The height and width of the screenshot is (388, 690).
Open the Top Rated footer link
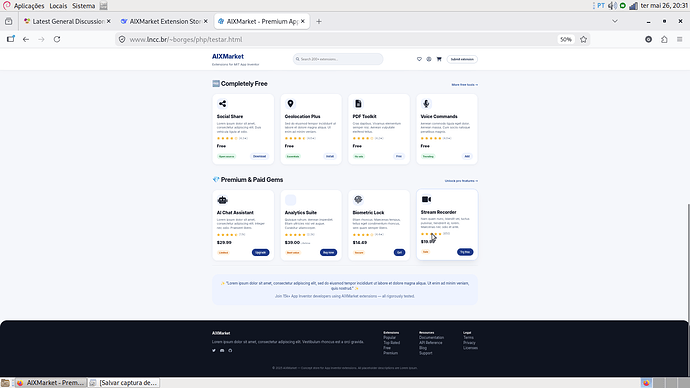tap(392, 343)
